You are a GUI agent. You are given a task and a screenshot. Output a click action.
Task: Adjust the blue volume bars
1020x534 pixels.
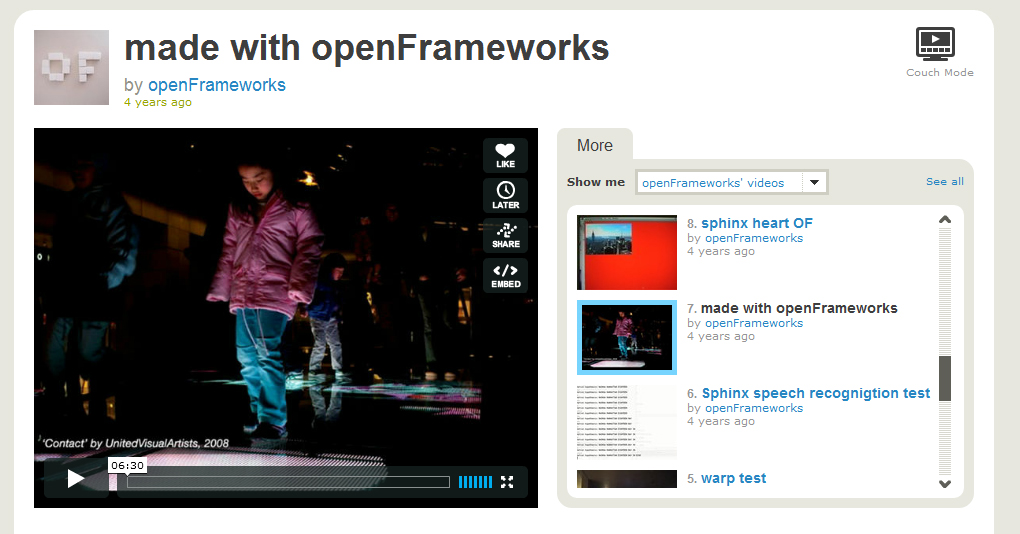pyautogui.click(x=476, y=482)
